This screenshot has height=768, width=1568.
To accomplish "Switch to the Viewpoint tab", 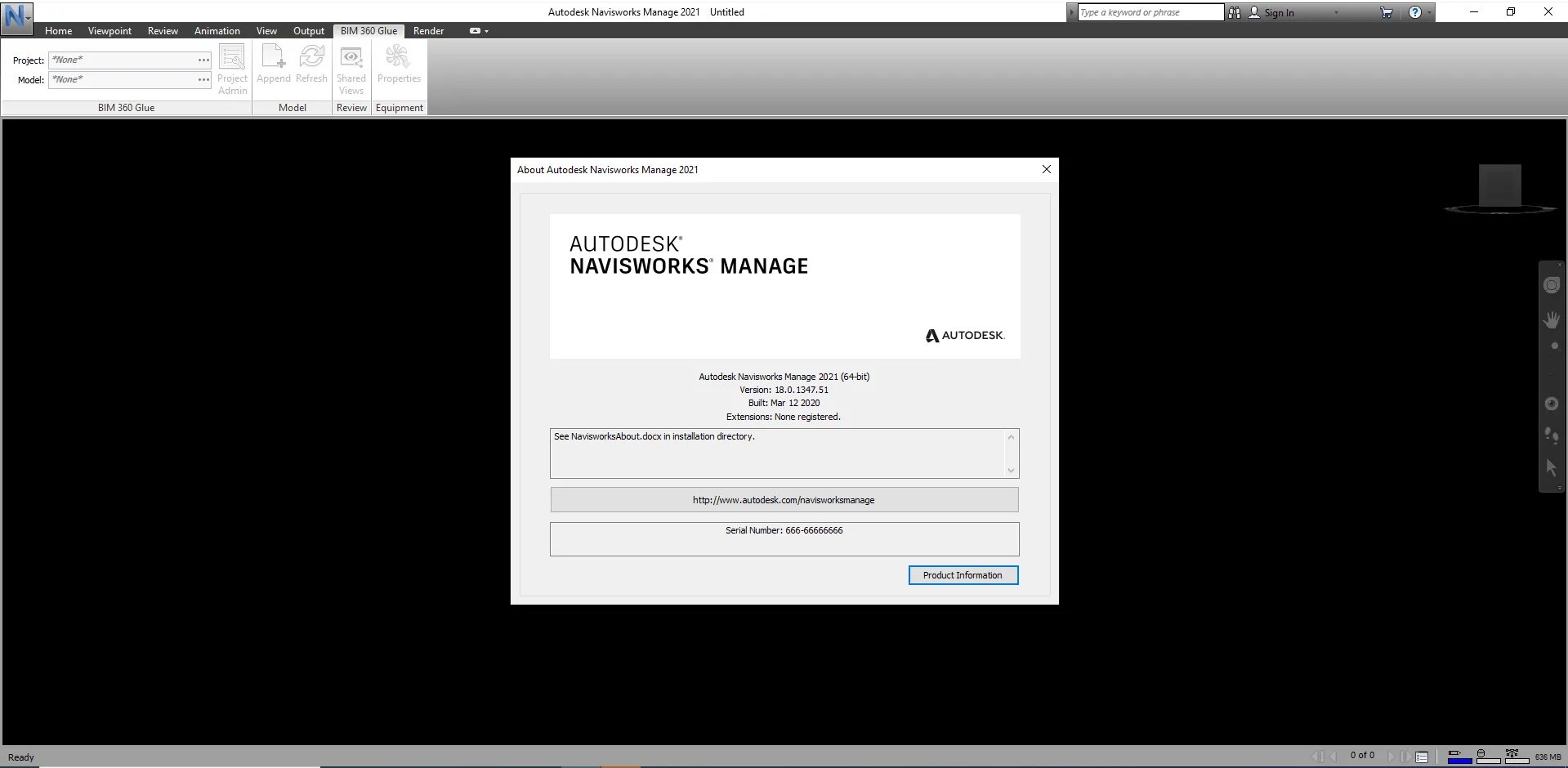I will click(109, 31).
